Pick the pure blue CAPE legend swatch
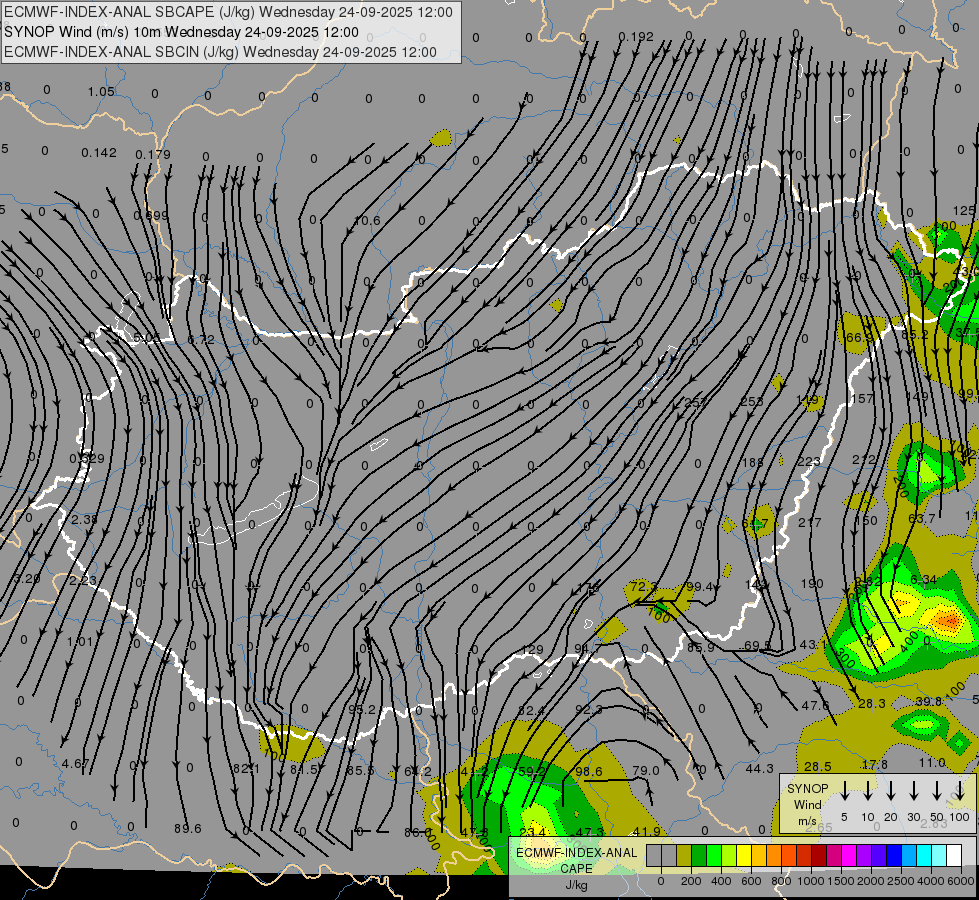This screenshot has width=979, height=900. tap(893, 856)
